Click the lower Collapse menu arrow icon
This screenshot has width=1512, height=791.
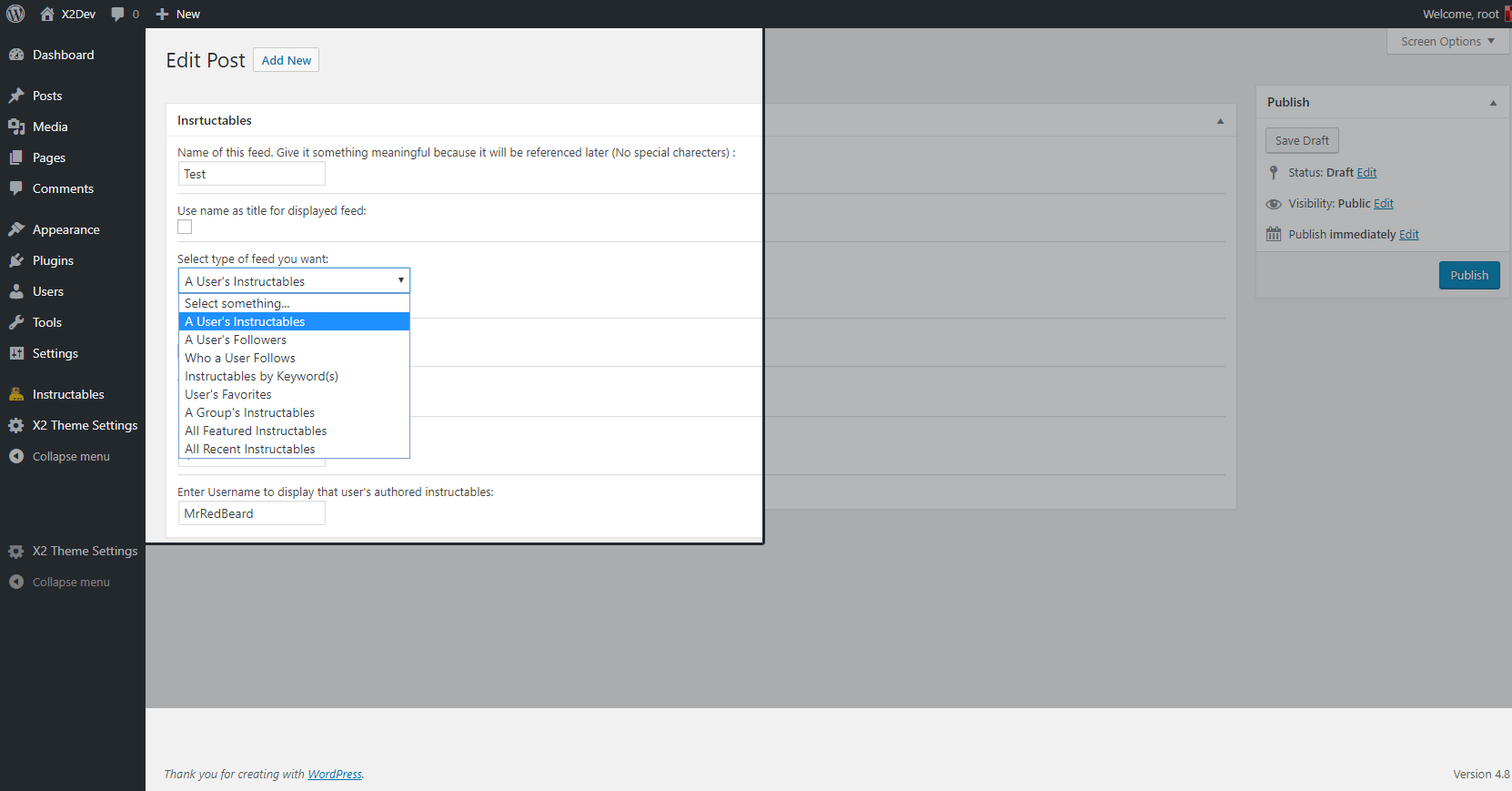[16, 582]
